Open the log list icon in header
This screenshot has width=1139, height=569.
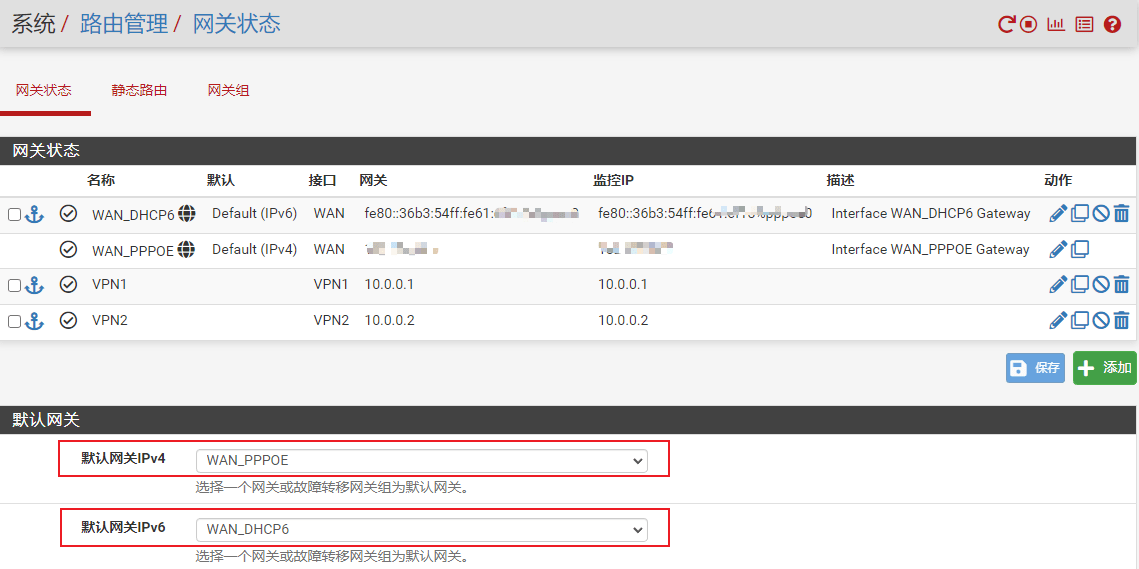coord(1084,24)
